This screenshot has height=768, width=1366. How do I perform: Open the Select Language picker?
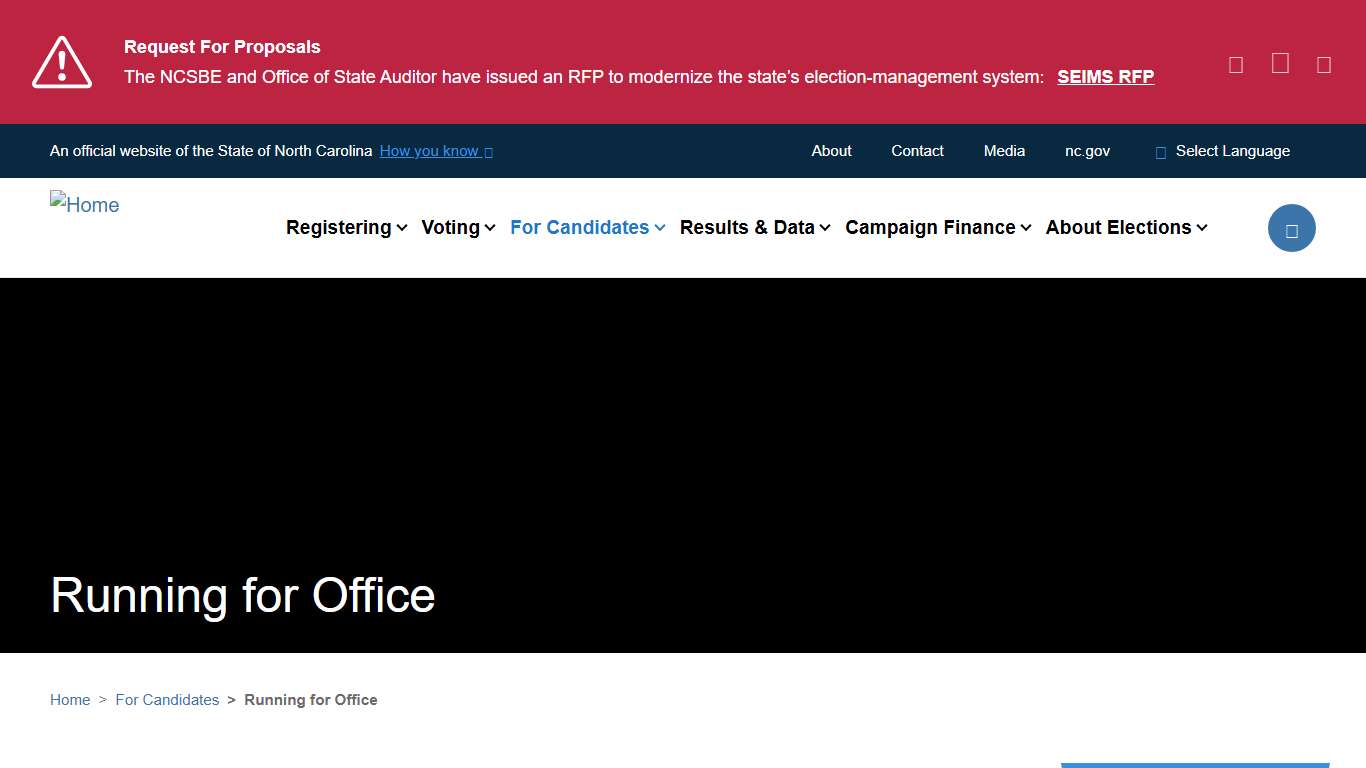click(1232, 151)
